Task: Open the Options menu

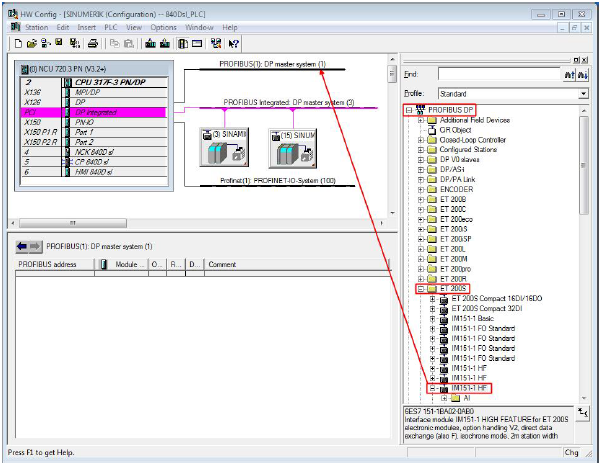Action: tap(163, 27)
